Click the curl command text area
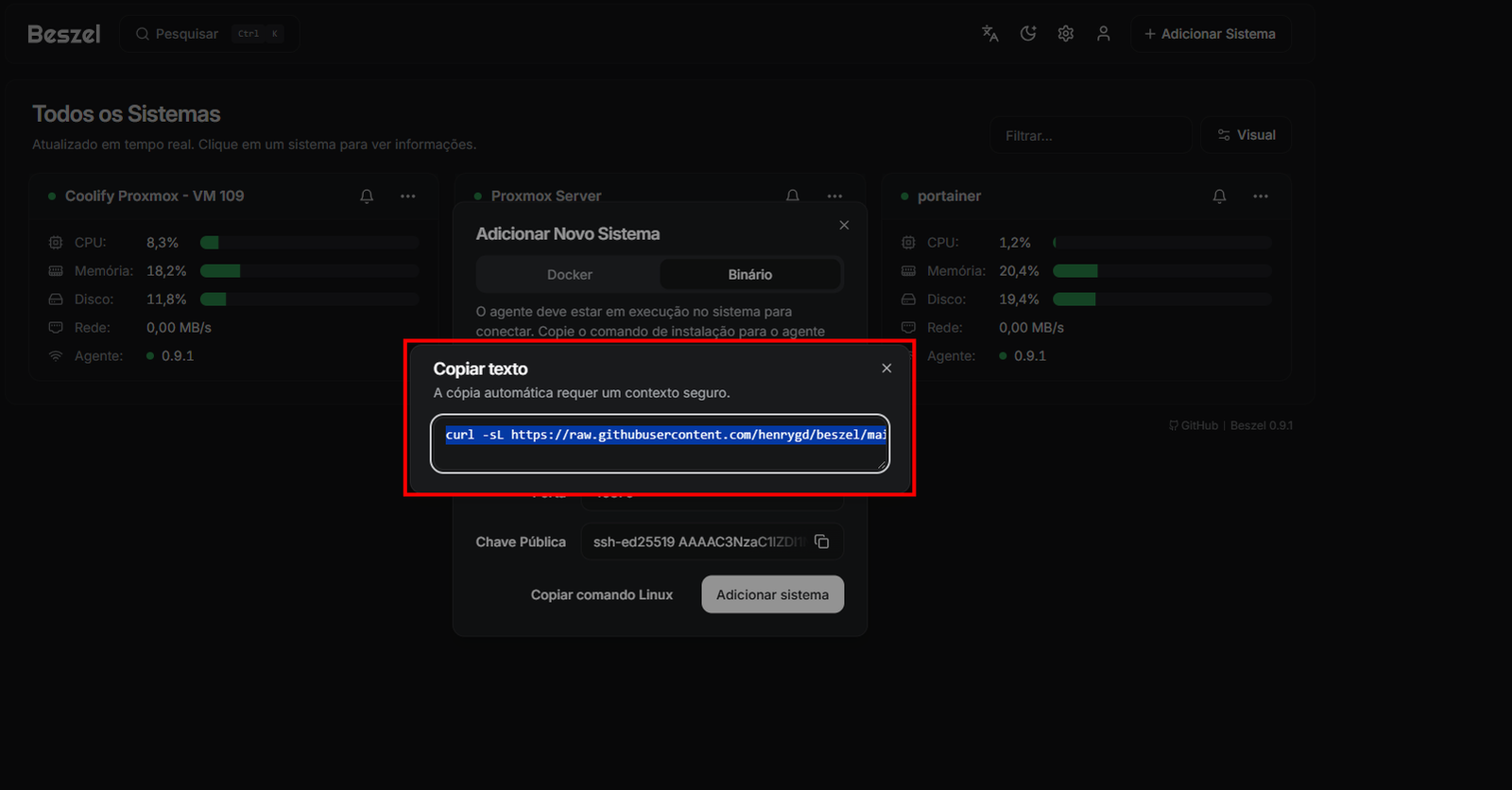 (660, 443)
